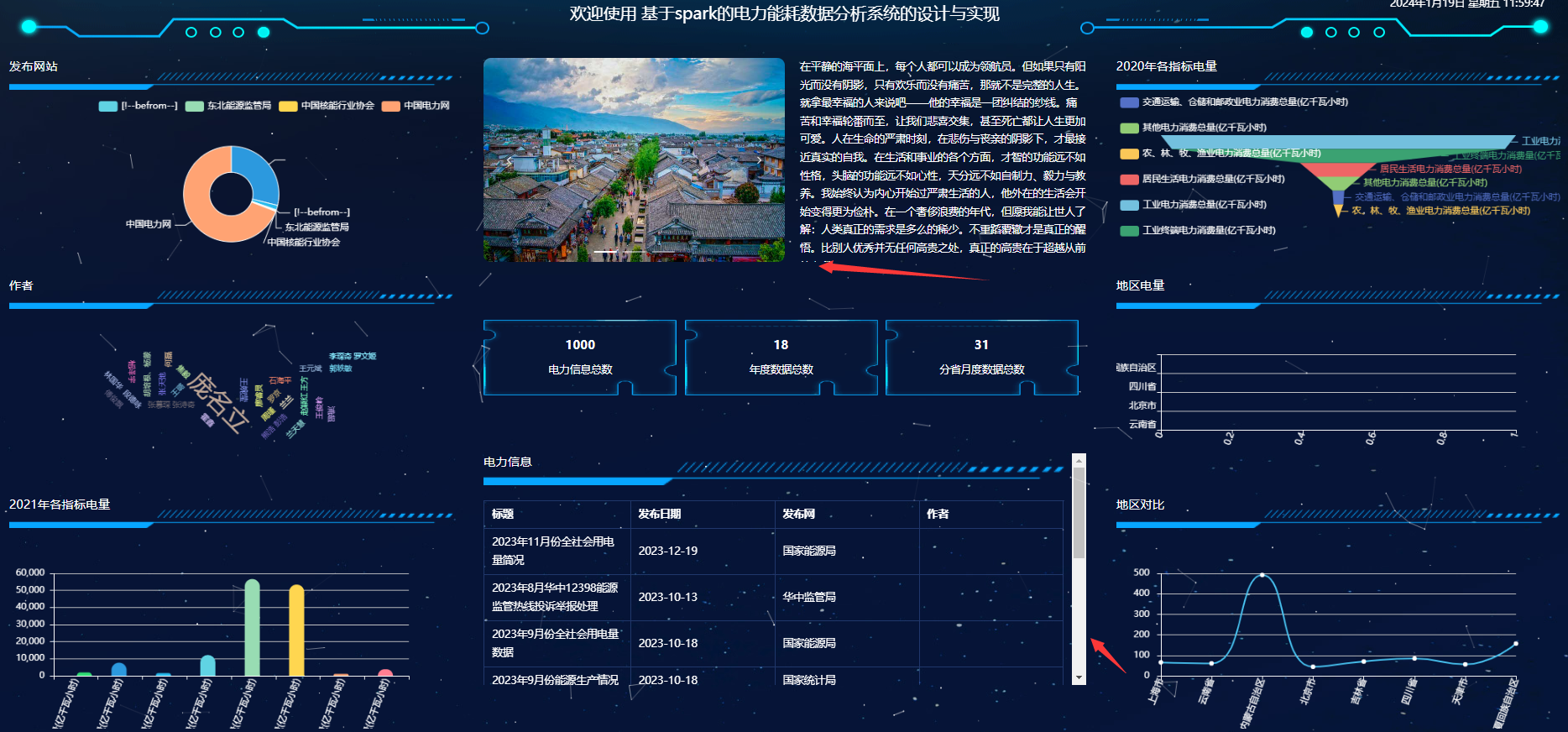This screenshot has width=1568, height=732.
Task: Click the dashboard title text at top
Action: (784, 13)
